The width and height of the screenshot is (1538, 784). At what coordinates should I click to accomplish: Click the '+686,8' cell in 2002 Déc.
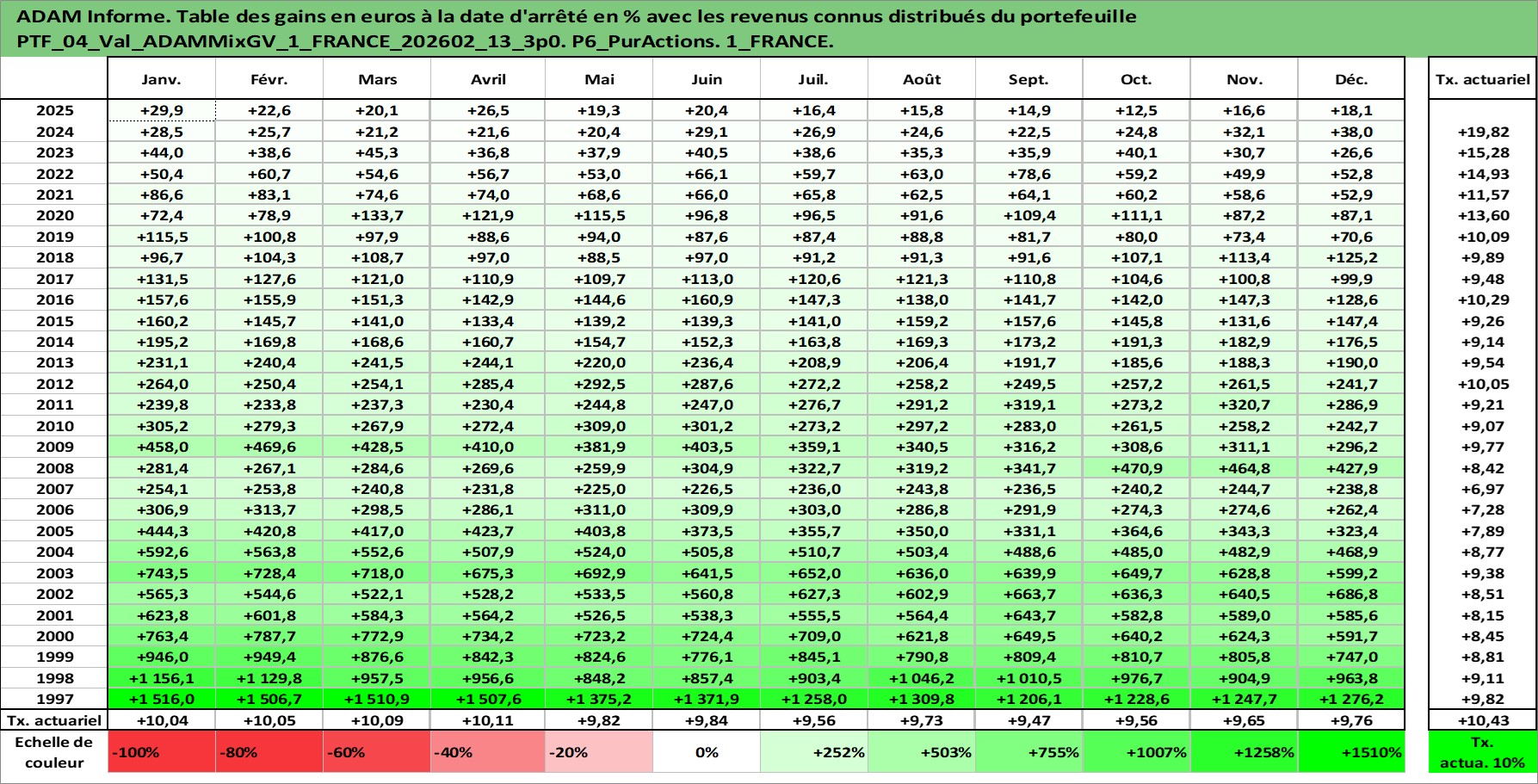pos(1351,594)
